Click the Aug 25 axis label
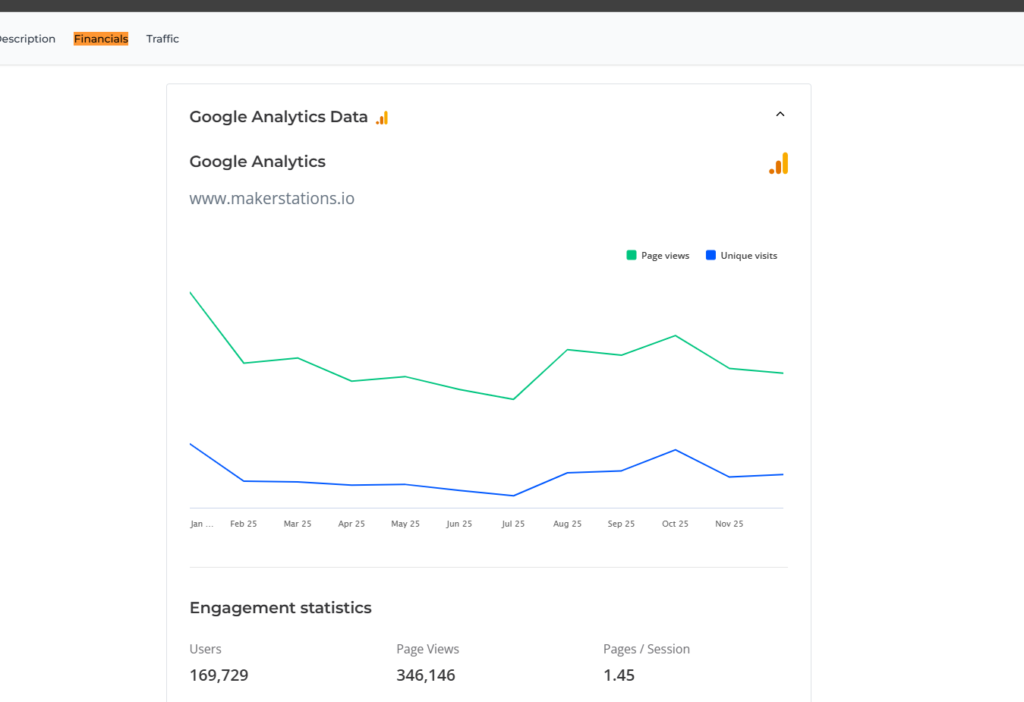The height and width of the screenshot is (702, 1024). (x=567, y=524)
